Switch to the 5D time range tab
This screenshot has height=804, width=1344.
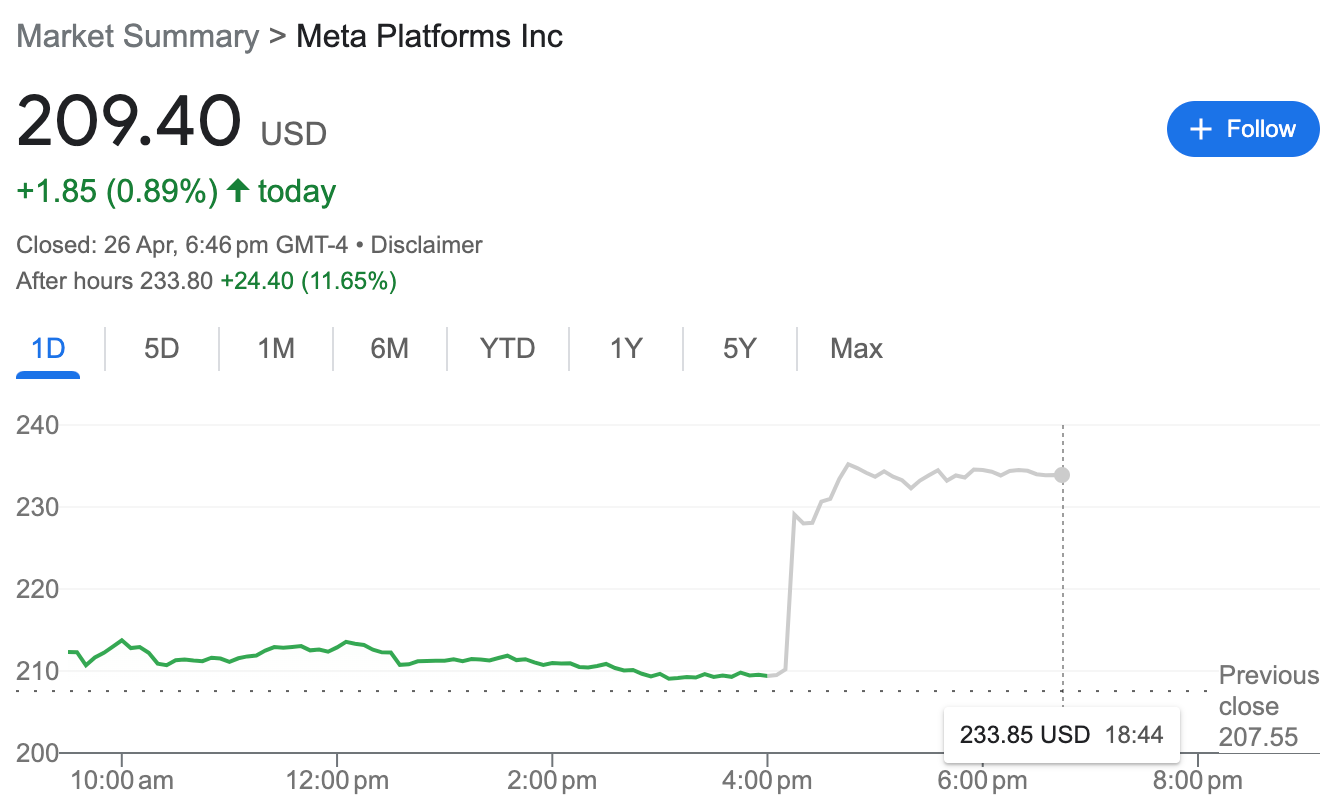[x=161, y=349]
